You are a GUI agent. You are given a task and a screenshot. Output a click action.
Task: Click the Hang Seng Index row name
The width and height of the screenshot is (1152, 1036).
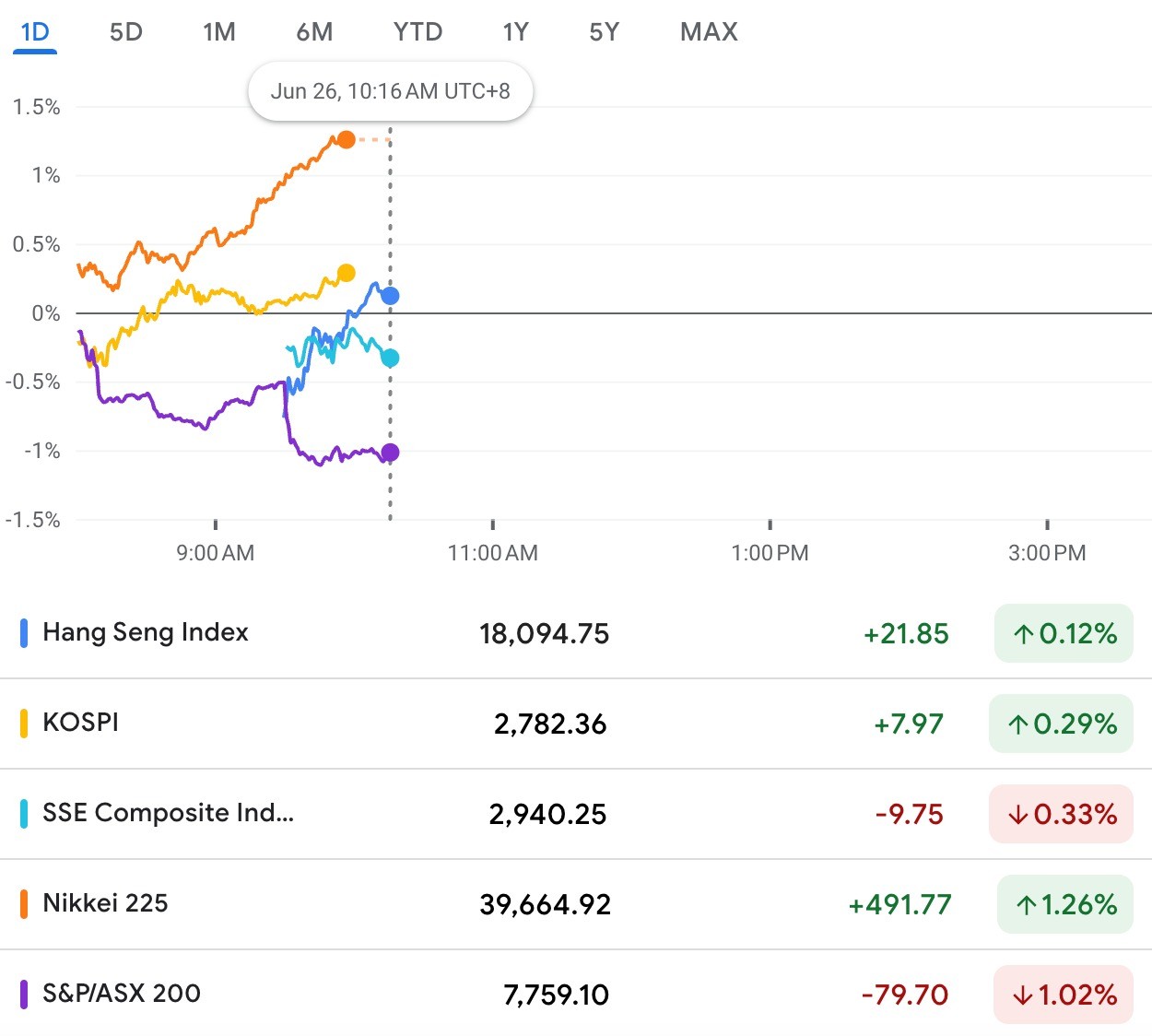click(146, 632)
